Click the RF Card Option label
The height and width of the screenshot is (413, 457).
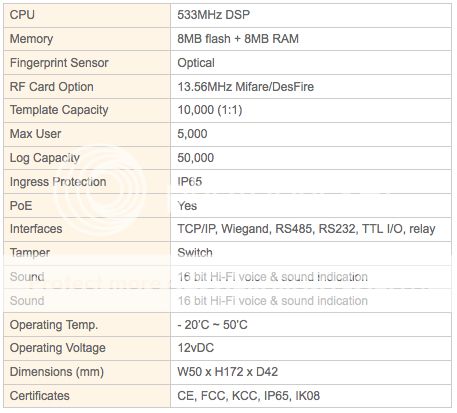coord(52,87)
